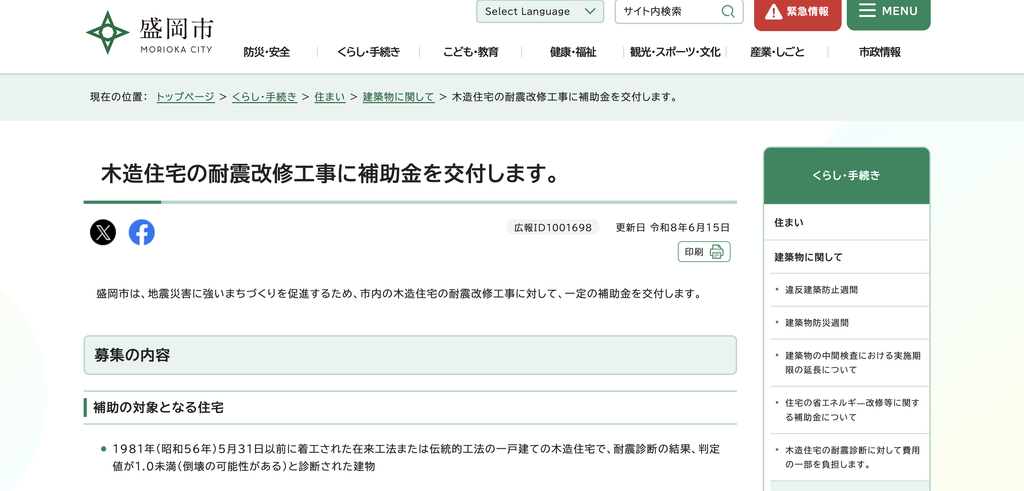Open the くらし・手続き navigation menu
This screenshot has height=491, width=1024.
coord(368,52)
